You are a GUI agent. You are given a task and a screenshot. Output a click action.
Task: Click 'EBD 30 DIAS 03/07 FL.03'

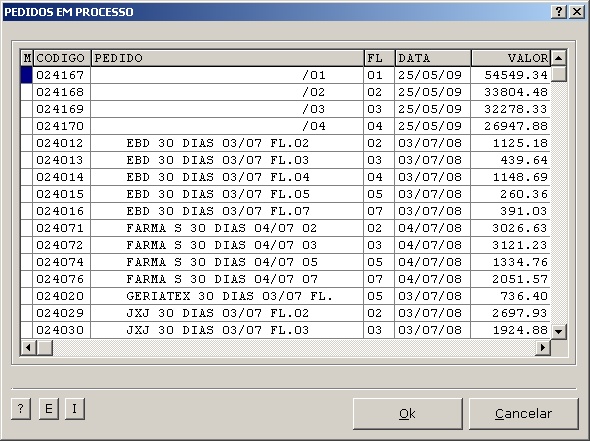coord(217,160)
